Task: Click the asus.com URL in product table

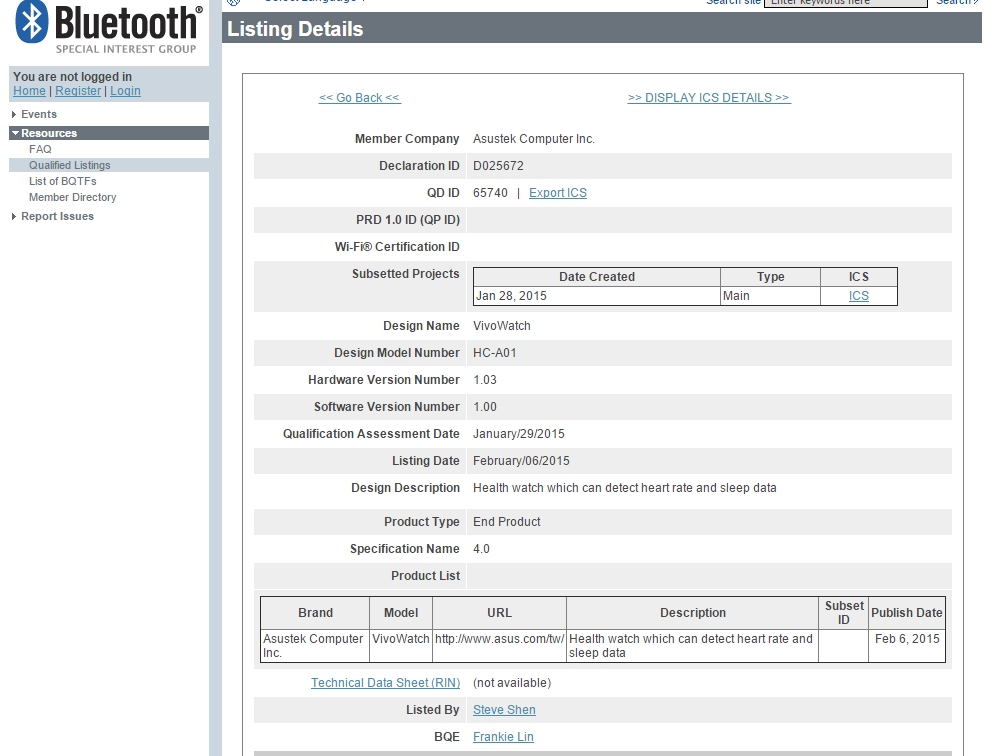Action: pos(499,639)
